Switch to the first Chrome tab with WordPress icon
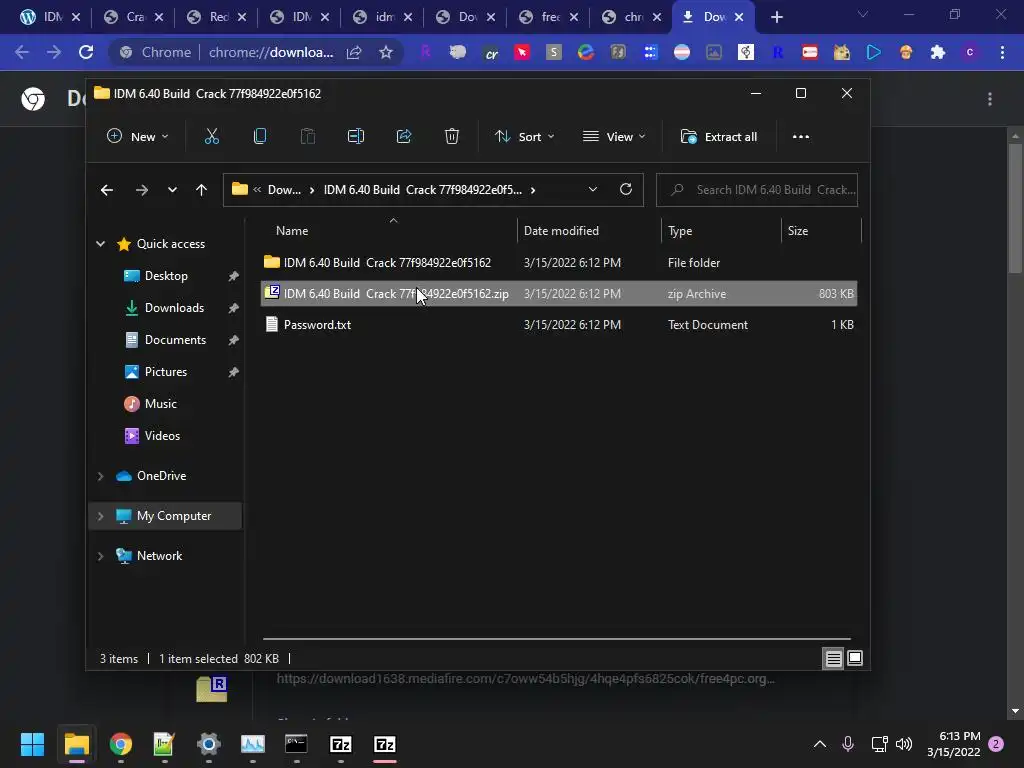Screen dimensions: 1024x768 (50, 17)
